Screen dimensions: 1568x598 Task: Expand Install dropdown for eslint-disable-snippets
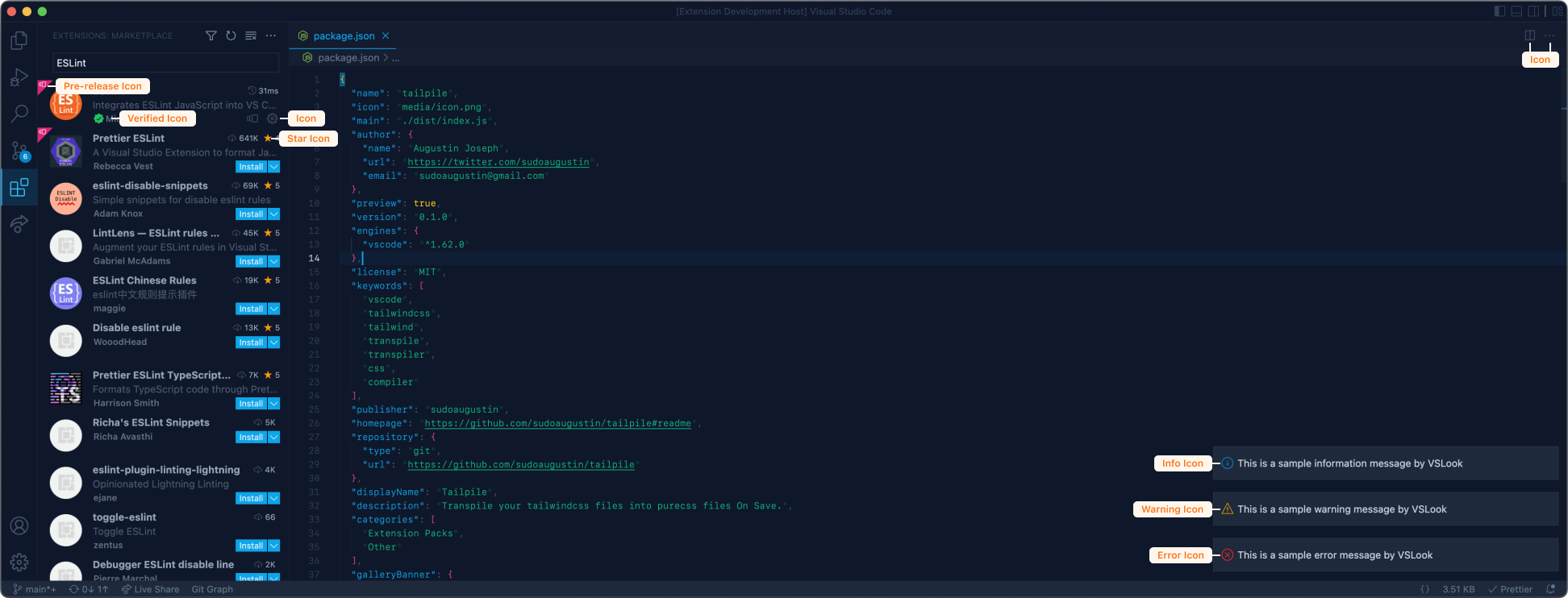[274, 214]
